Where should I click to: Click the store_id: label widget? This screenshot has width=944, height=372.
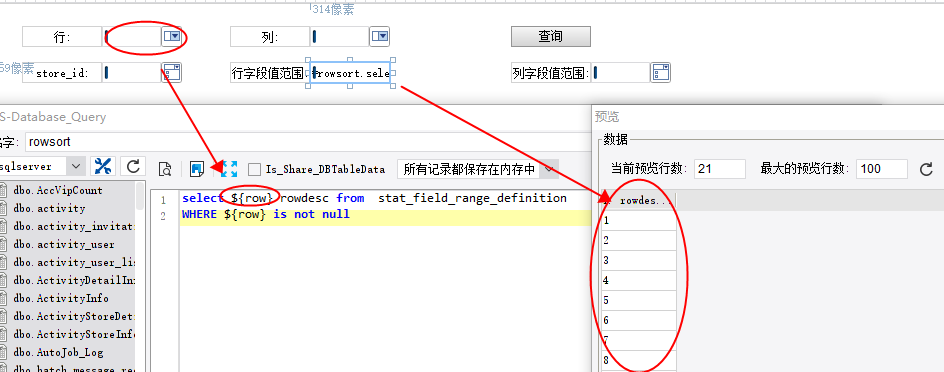pos(62,73)
